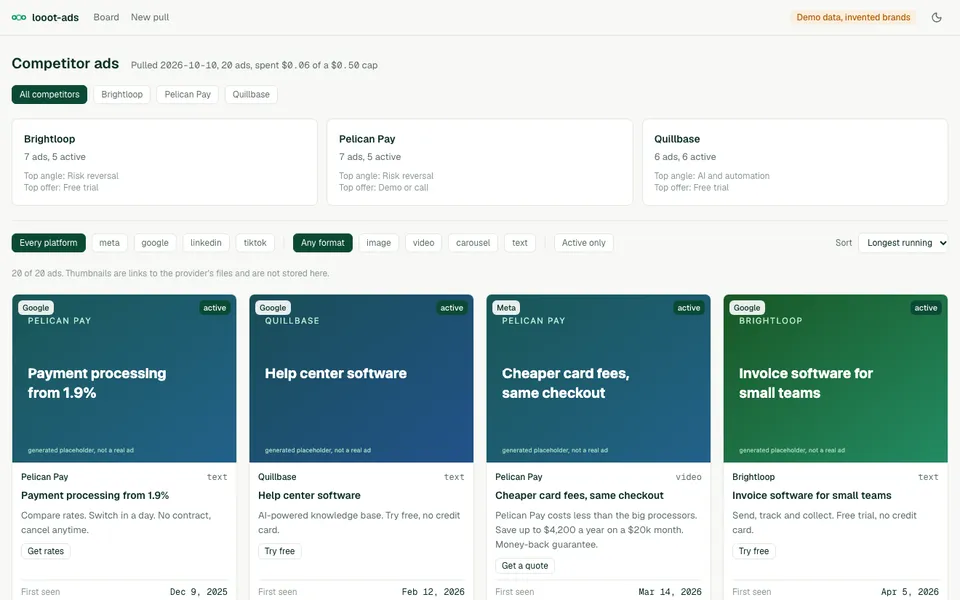Filter ads by google platform
Viewport: 960px width, 600px height.
(155, 243)
